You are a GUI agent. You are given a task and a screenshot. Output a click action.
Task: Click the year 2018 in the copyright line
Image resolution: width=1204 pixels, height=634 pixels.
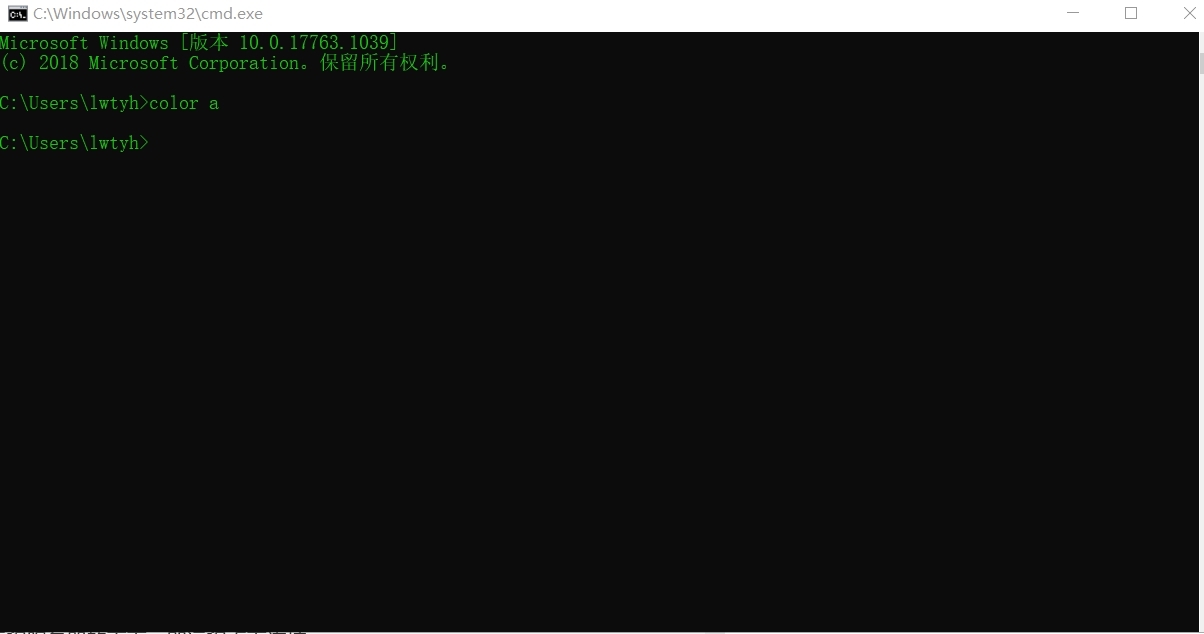(x=59, y=63)
